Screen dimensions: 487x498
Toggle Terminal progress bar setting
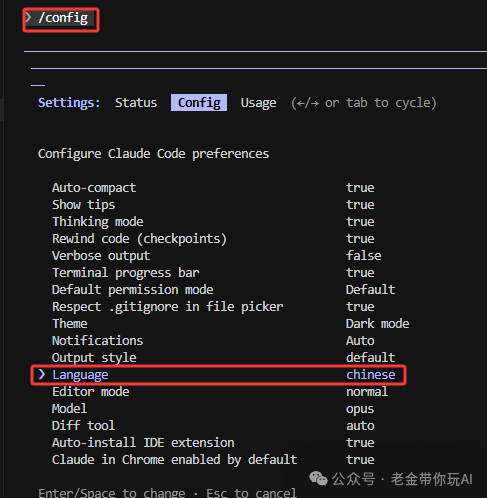(x=213, y=273)
